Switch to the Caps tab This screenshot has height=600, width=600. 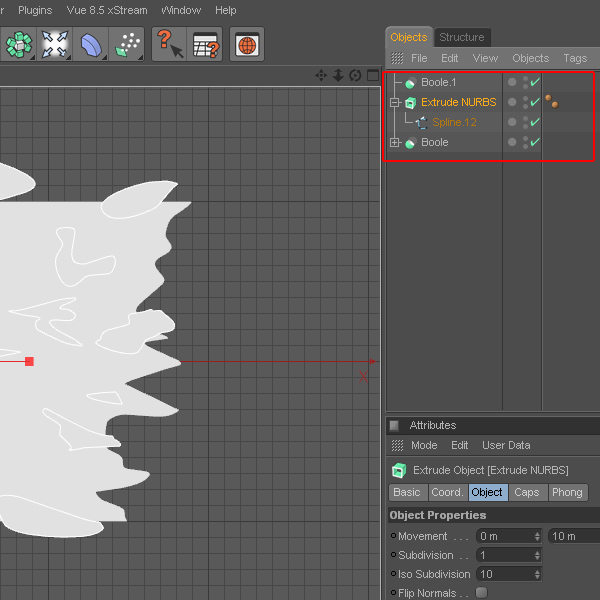point(528,492)
